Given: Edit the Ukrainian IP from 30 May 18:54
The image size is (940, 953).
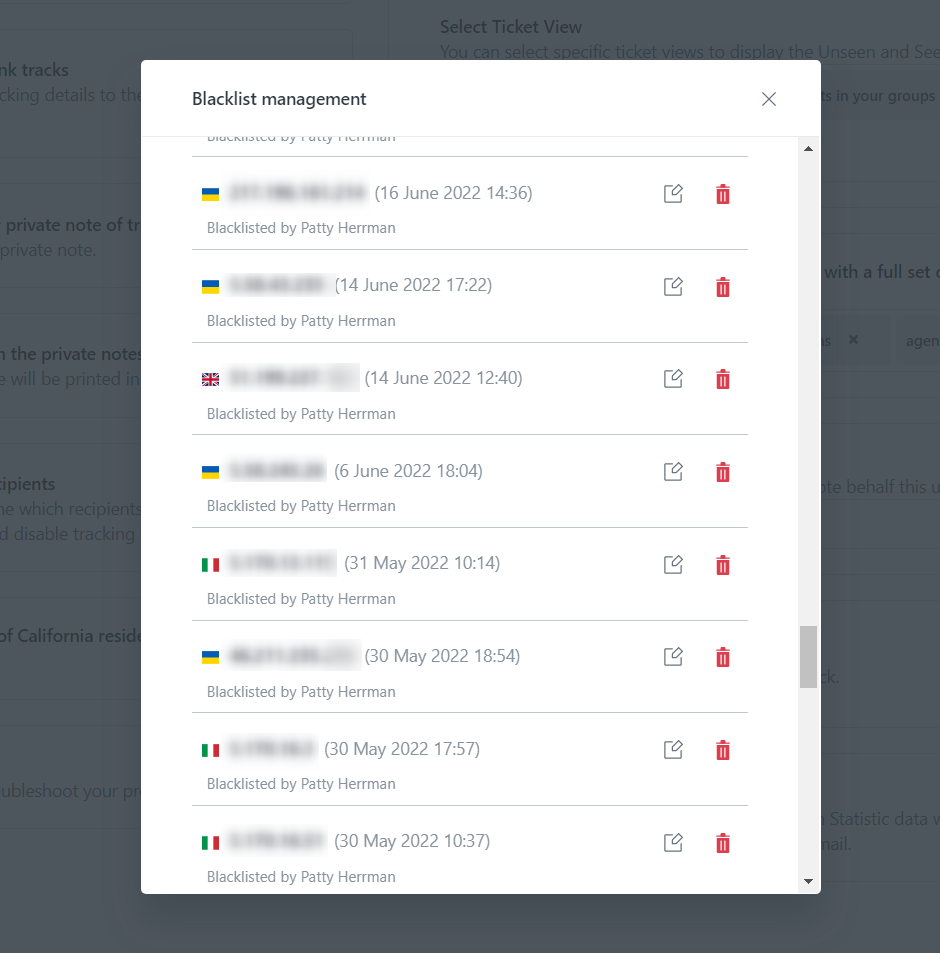Looking at the screenshot, I should [673, 657].
